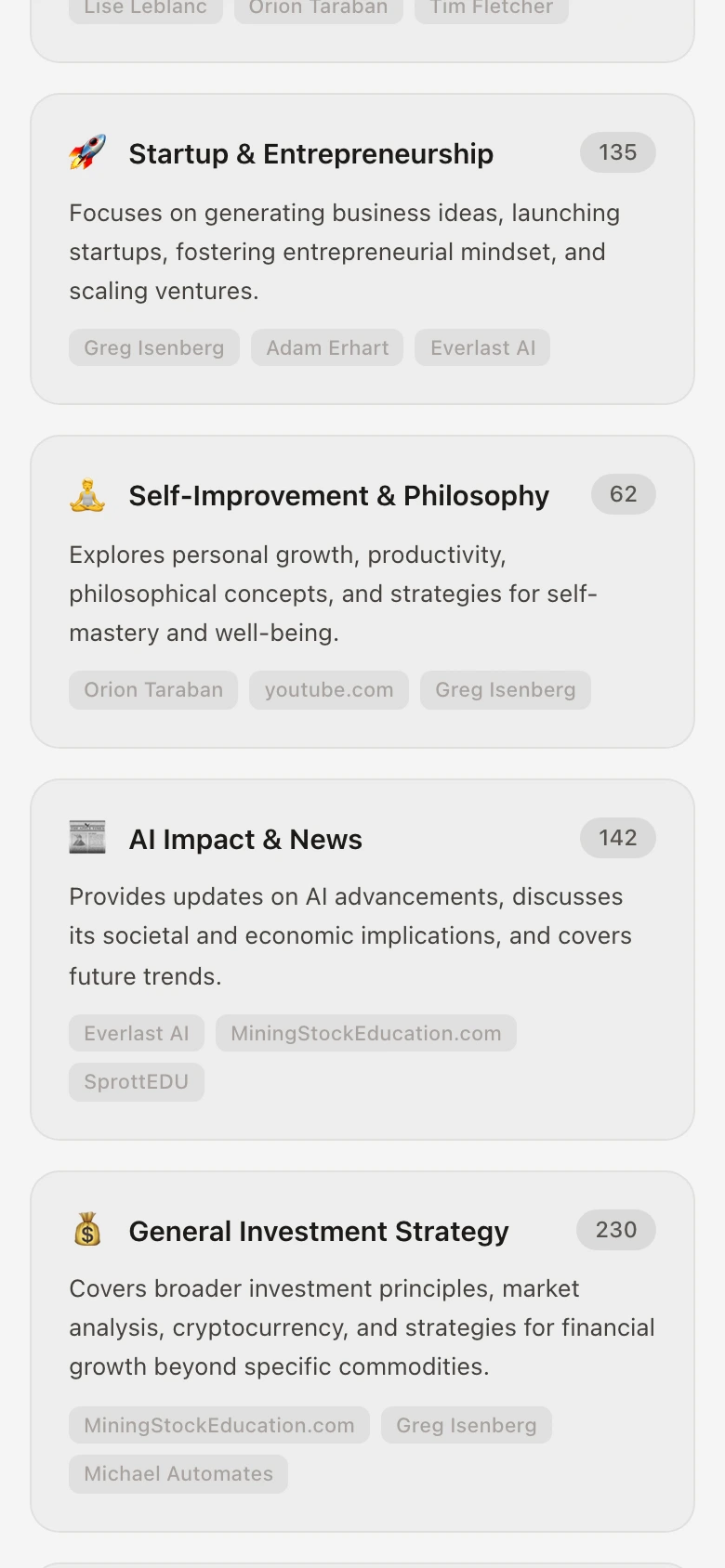Select the Orion Taraban tag under Self-Improvement

152,689
